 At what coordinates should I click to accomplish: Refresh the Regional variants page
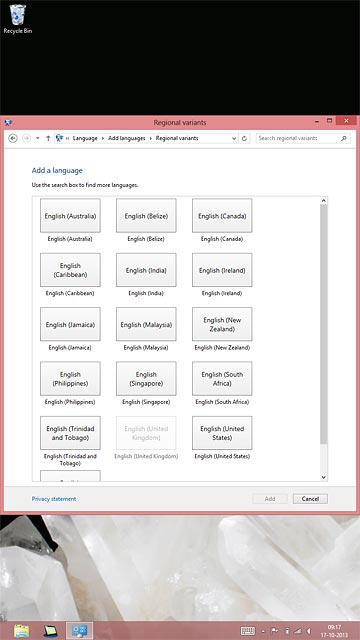click(244, 138)
